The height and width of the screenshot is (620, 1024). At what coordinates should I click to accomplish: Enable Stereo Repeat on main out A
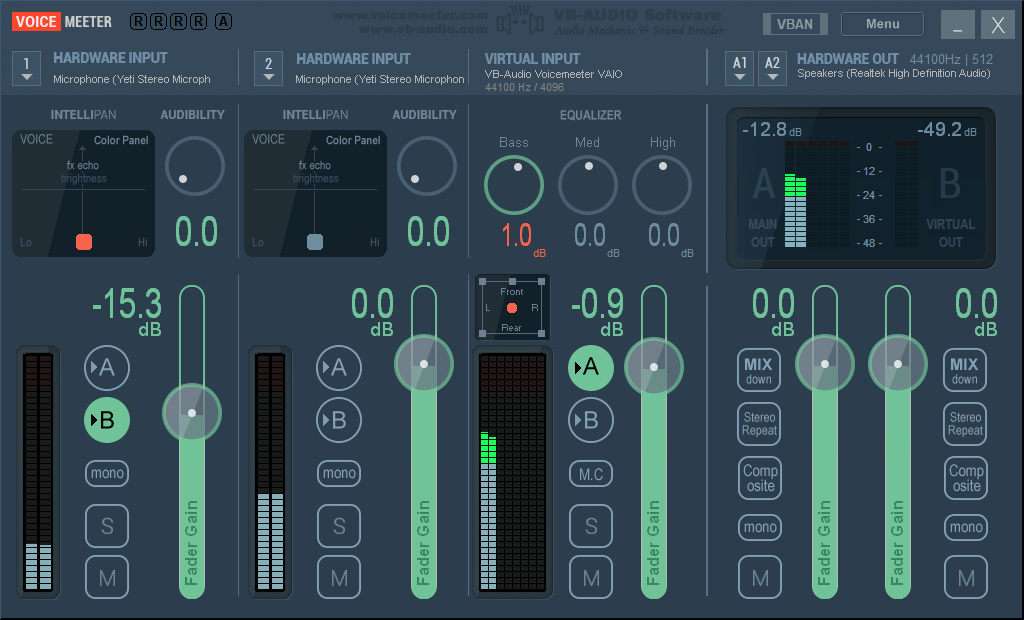coord(760,424)
